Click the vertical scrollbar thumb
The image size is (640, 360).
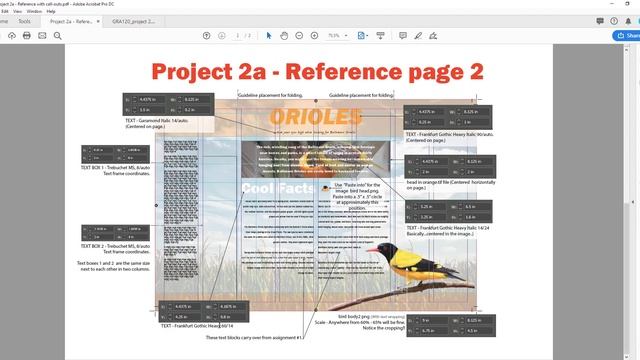tap(627, 278)
